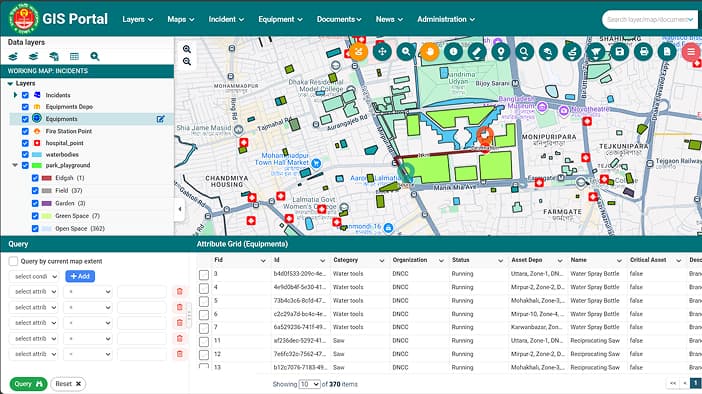Click the Eidgah red legend swatch
This screenshot has width=702, height=394.
pos(47,178)
